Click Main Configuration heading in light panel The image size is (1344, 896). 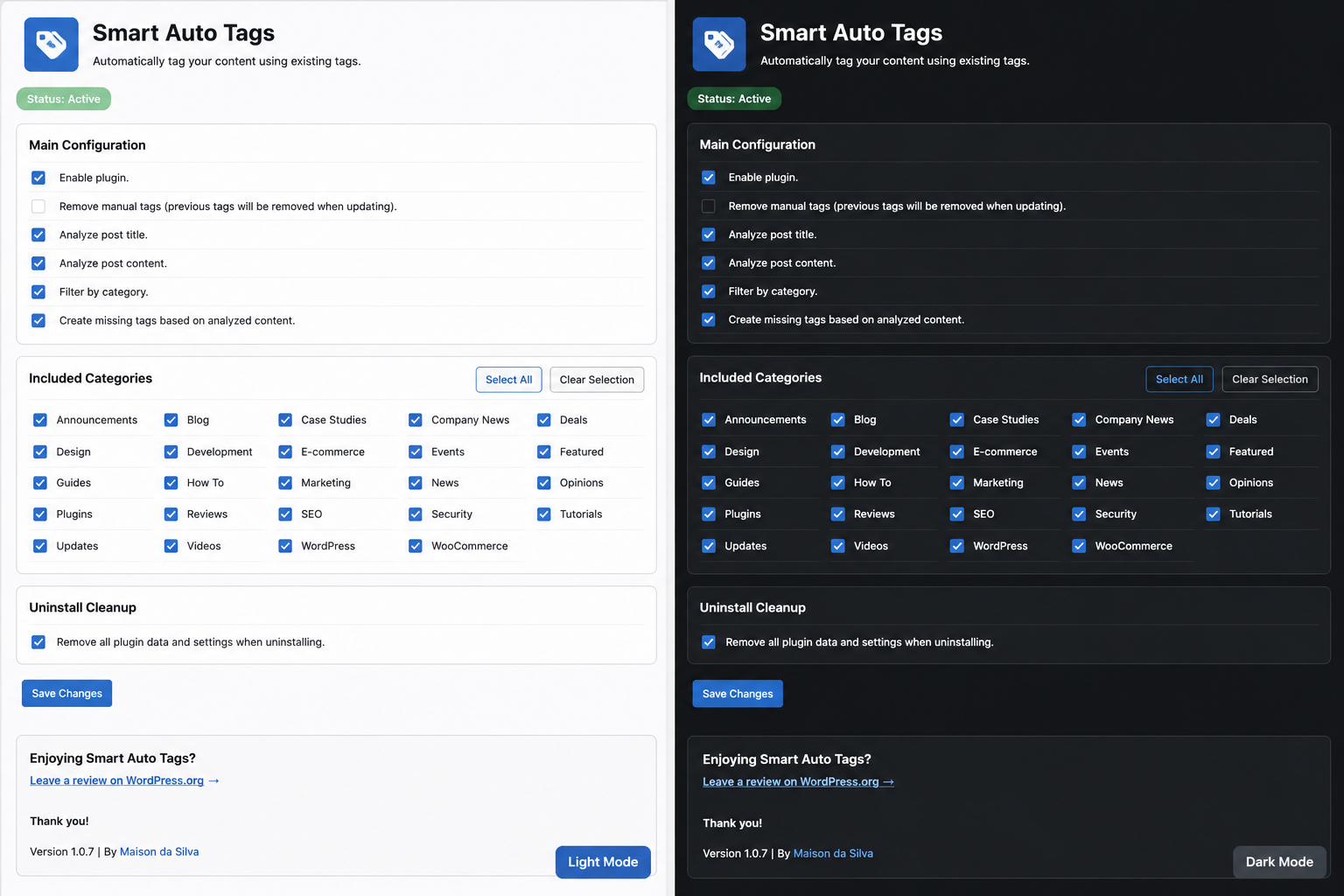click(x=87, y=145)
